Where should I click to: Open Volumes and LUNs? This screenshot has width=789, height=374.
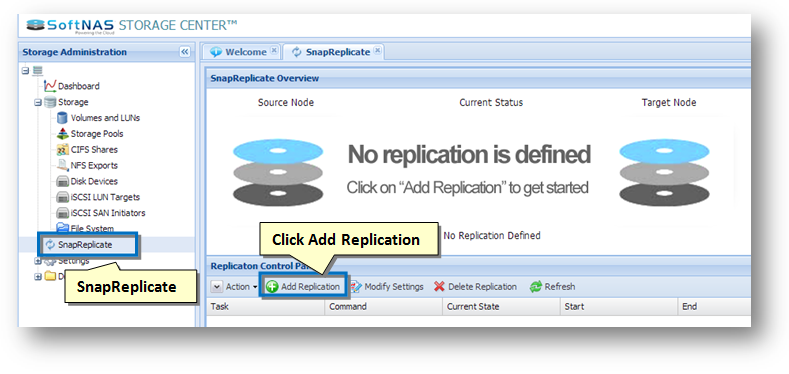click(105, 118)
